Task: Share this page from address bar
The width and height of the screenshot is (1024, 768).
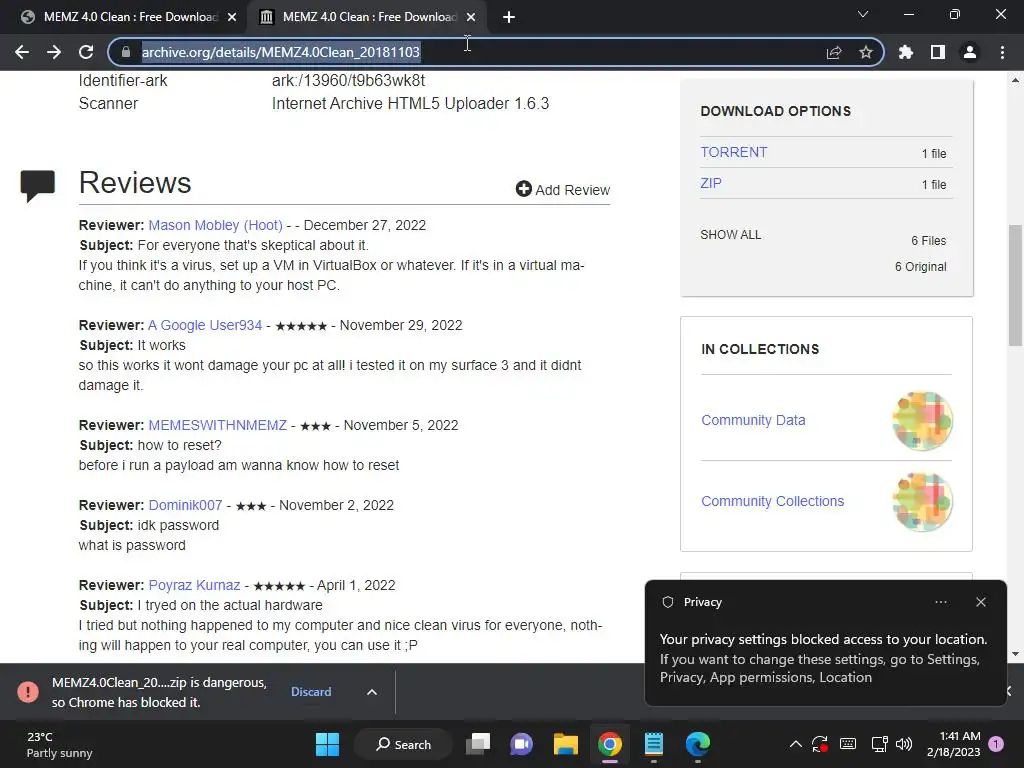Action: click(834, 52)
